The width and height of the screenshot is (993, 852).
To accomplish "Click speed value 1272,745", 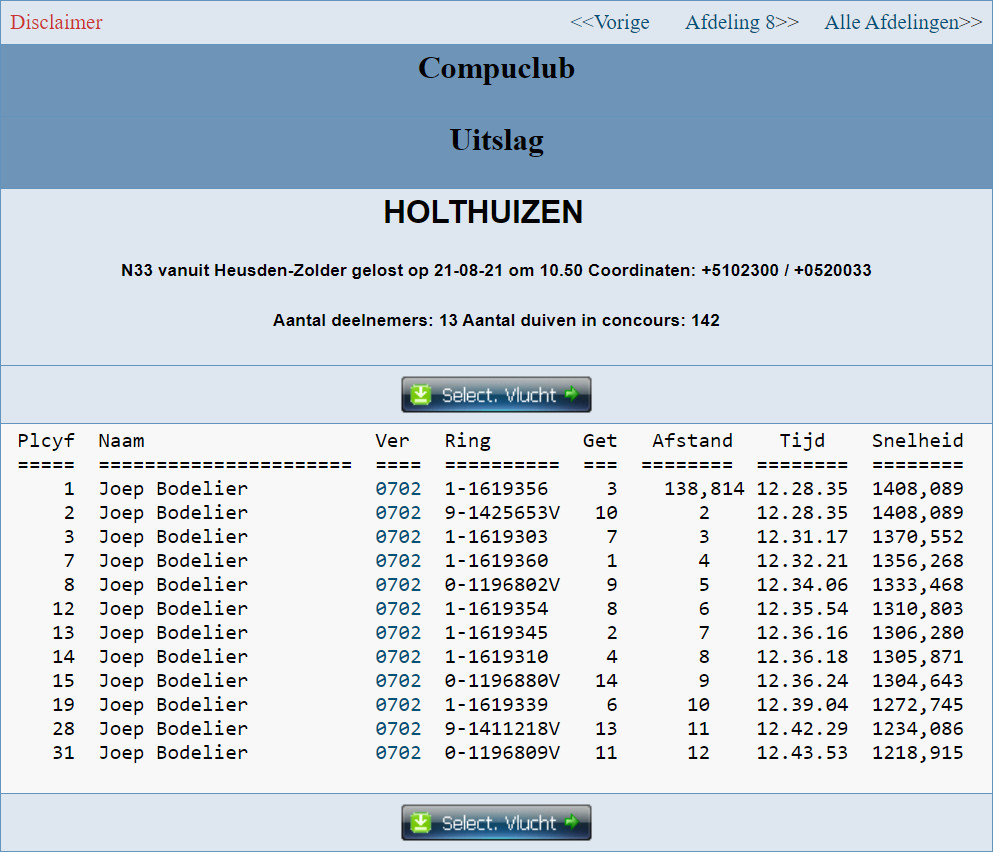I will [918, 706].
